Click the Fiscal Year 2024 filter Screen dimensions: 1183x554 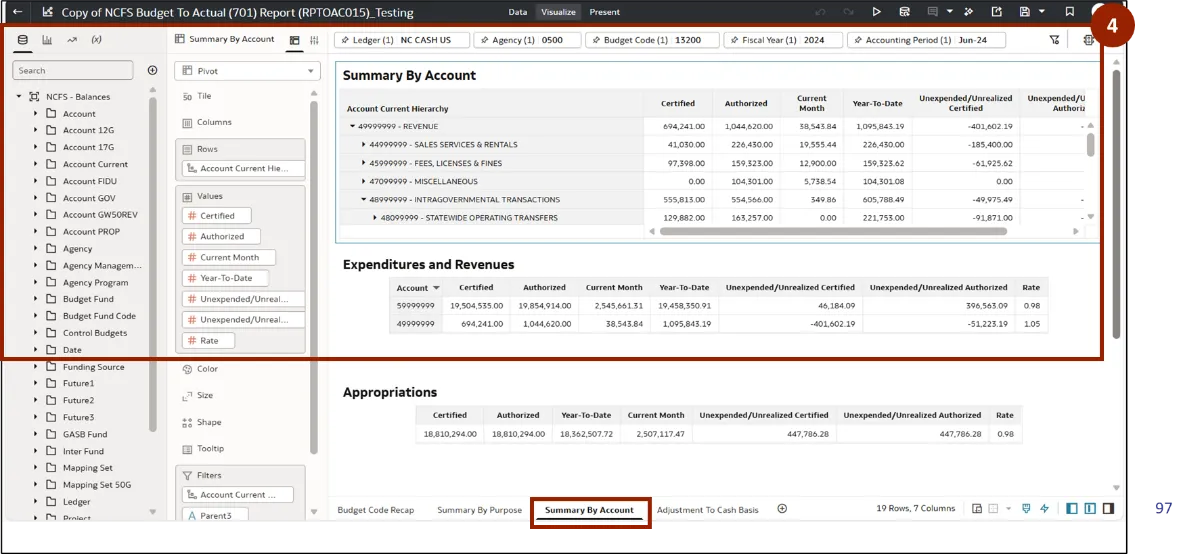(x=782, y=40)
